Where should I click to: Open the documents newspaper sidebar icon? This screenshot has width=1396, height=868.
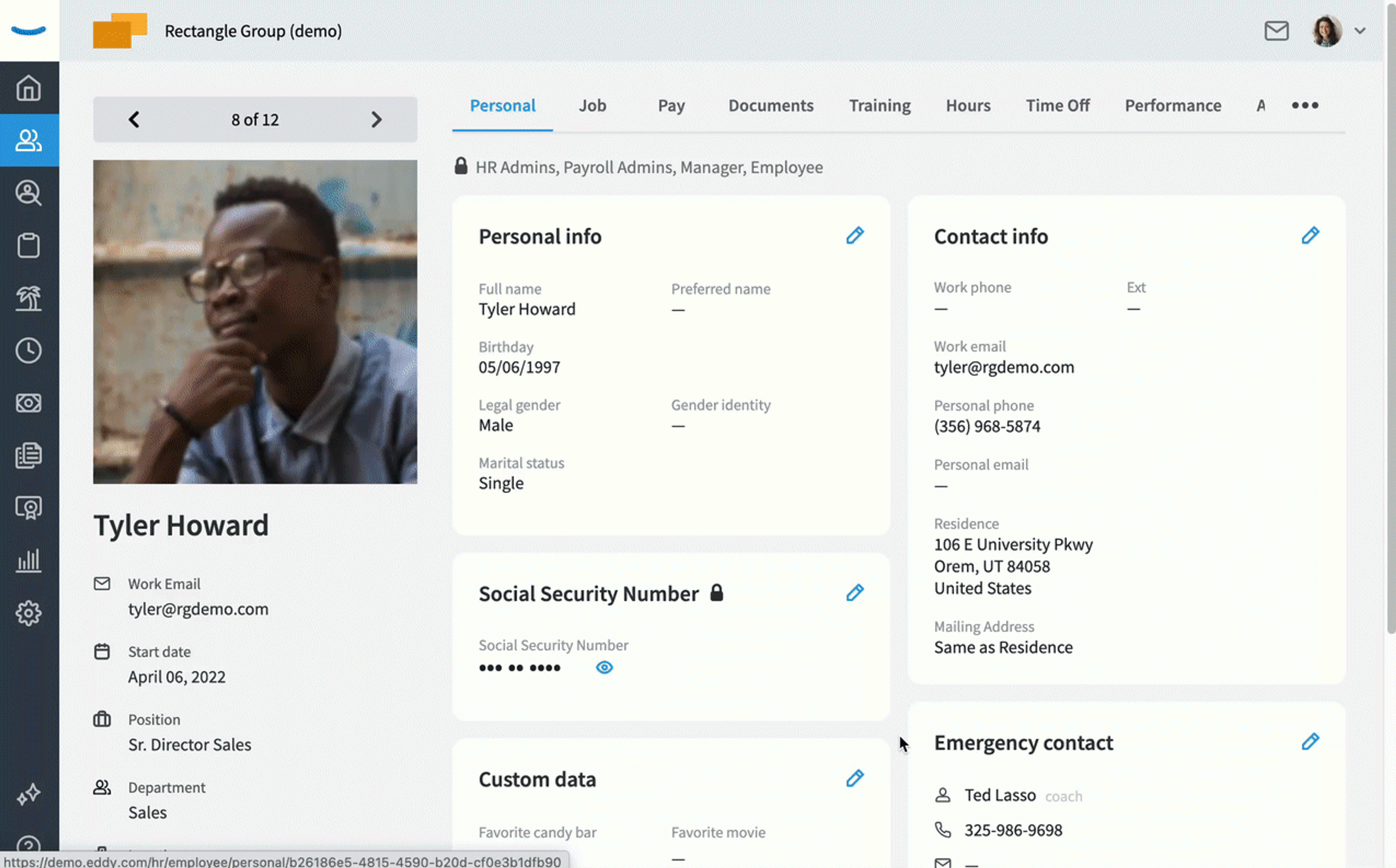pyautogui.click(x=28, y=455)
